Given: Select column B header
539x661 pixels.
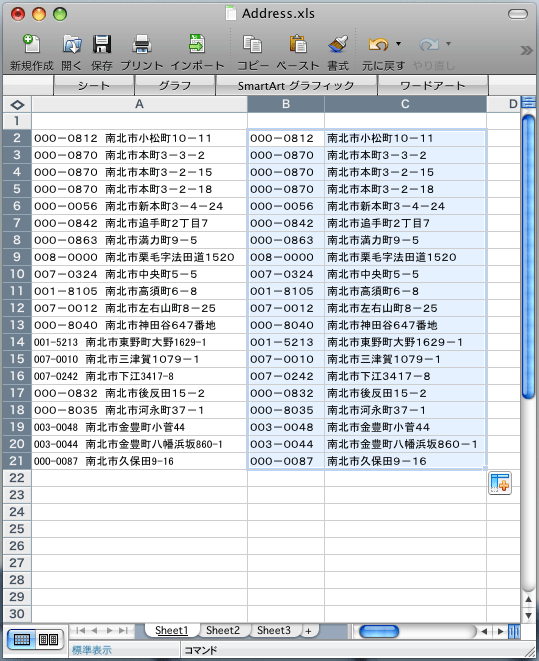Looking at the screenshot, I should (x=286, y=104).
